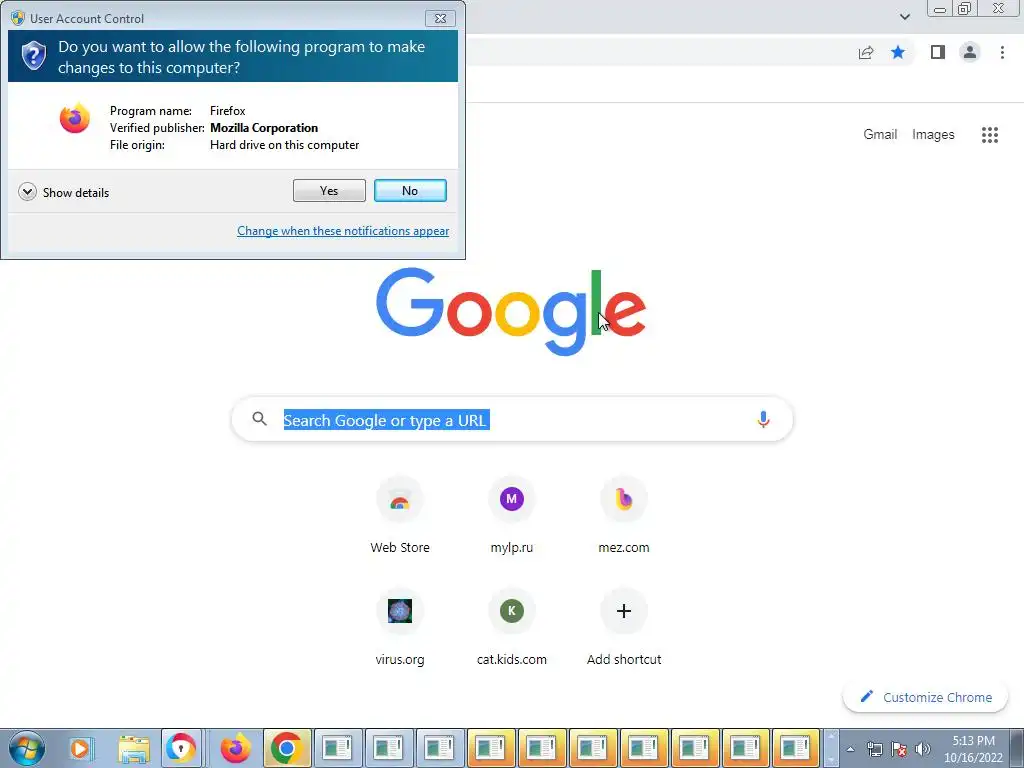
Task: Click the 'Hard drive on this computer' text
Action: click(285, 145)
